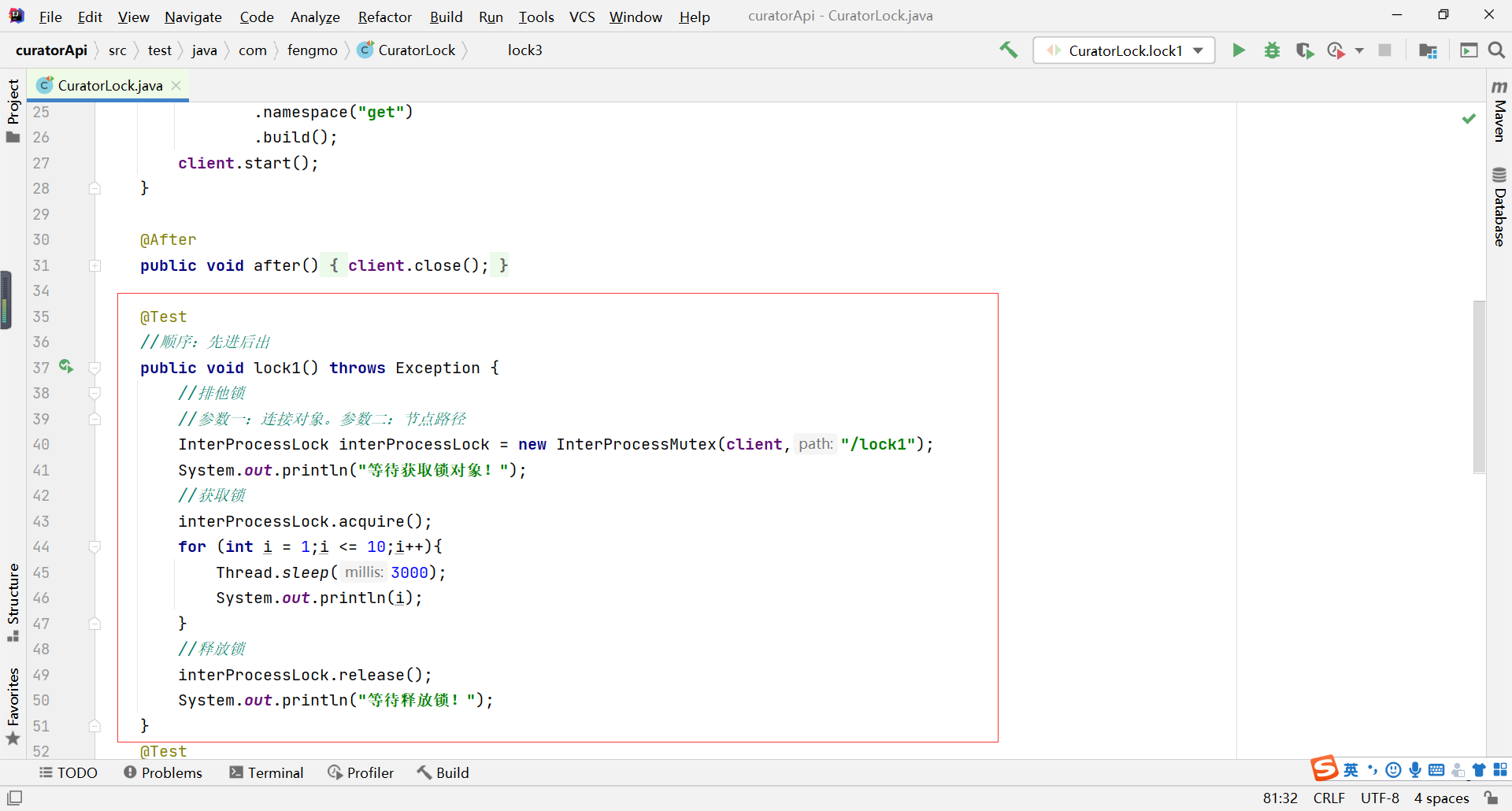Open the Favorites tool window
Image resolution: width=1512 pixels, height=811 pixels.
13,706
